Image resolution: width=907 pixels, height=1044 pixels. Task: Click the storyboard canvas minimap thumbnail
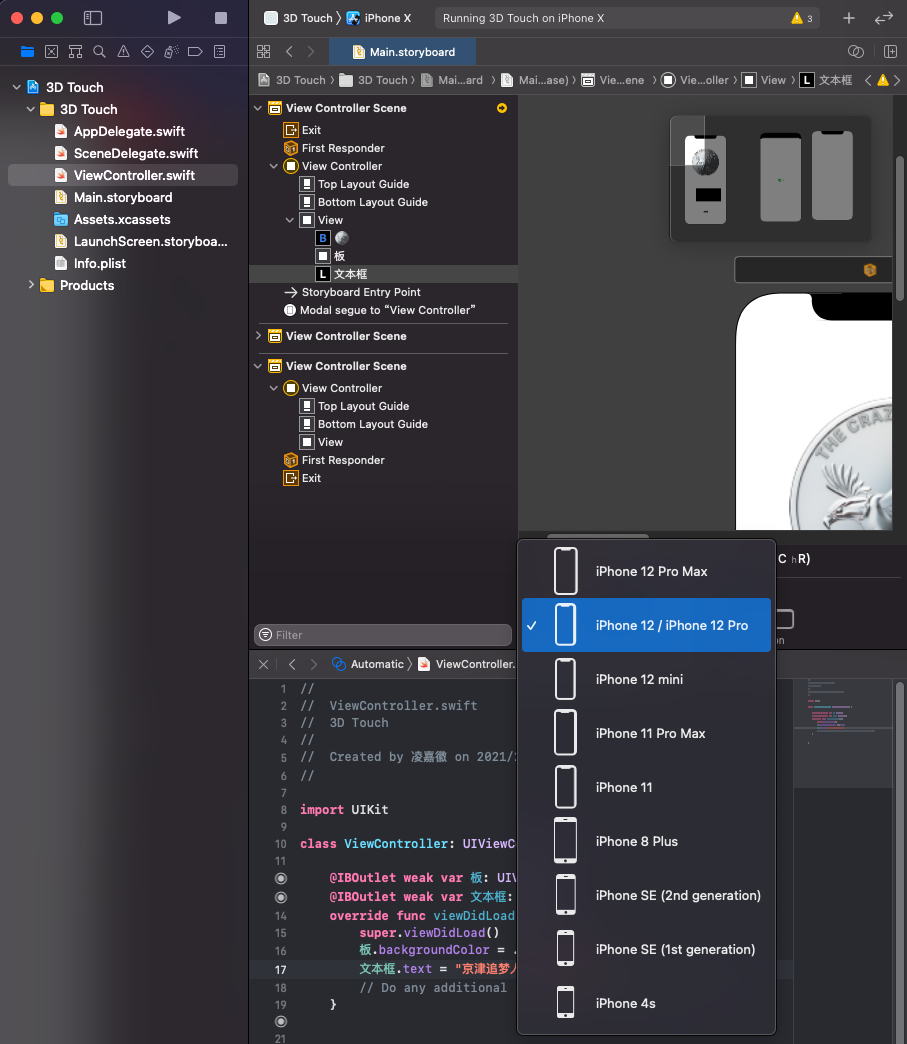[770, 178]
